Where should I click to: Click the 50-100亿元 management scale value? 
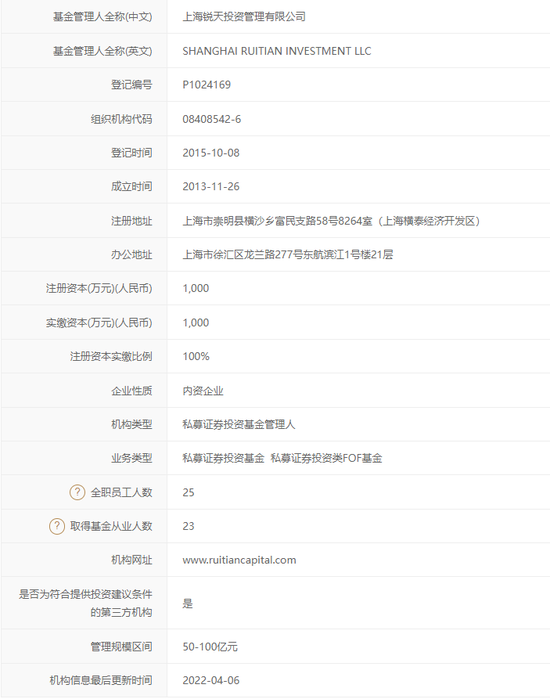coord(210,646)
